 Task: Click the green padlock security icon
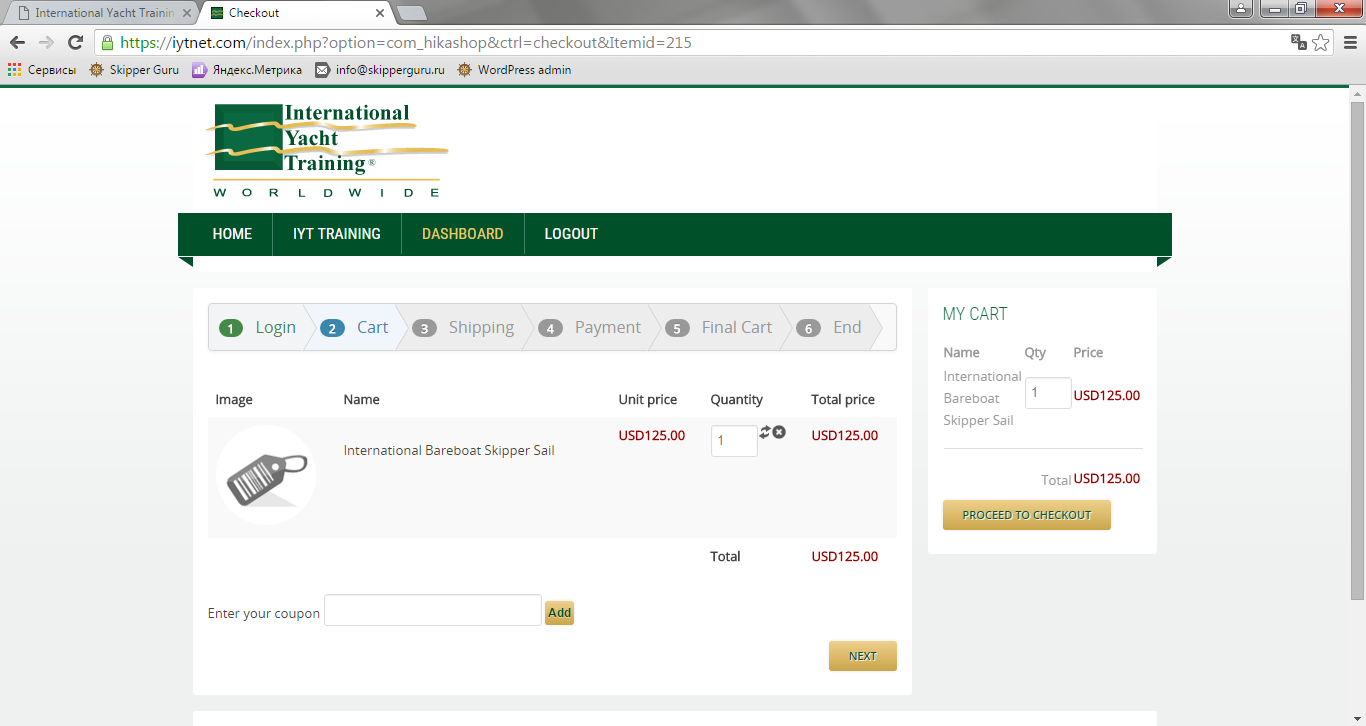pyautogui.click(x=107, y=43)
